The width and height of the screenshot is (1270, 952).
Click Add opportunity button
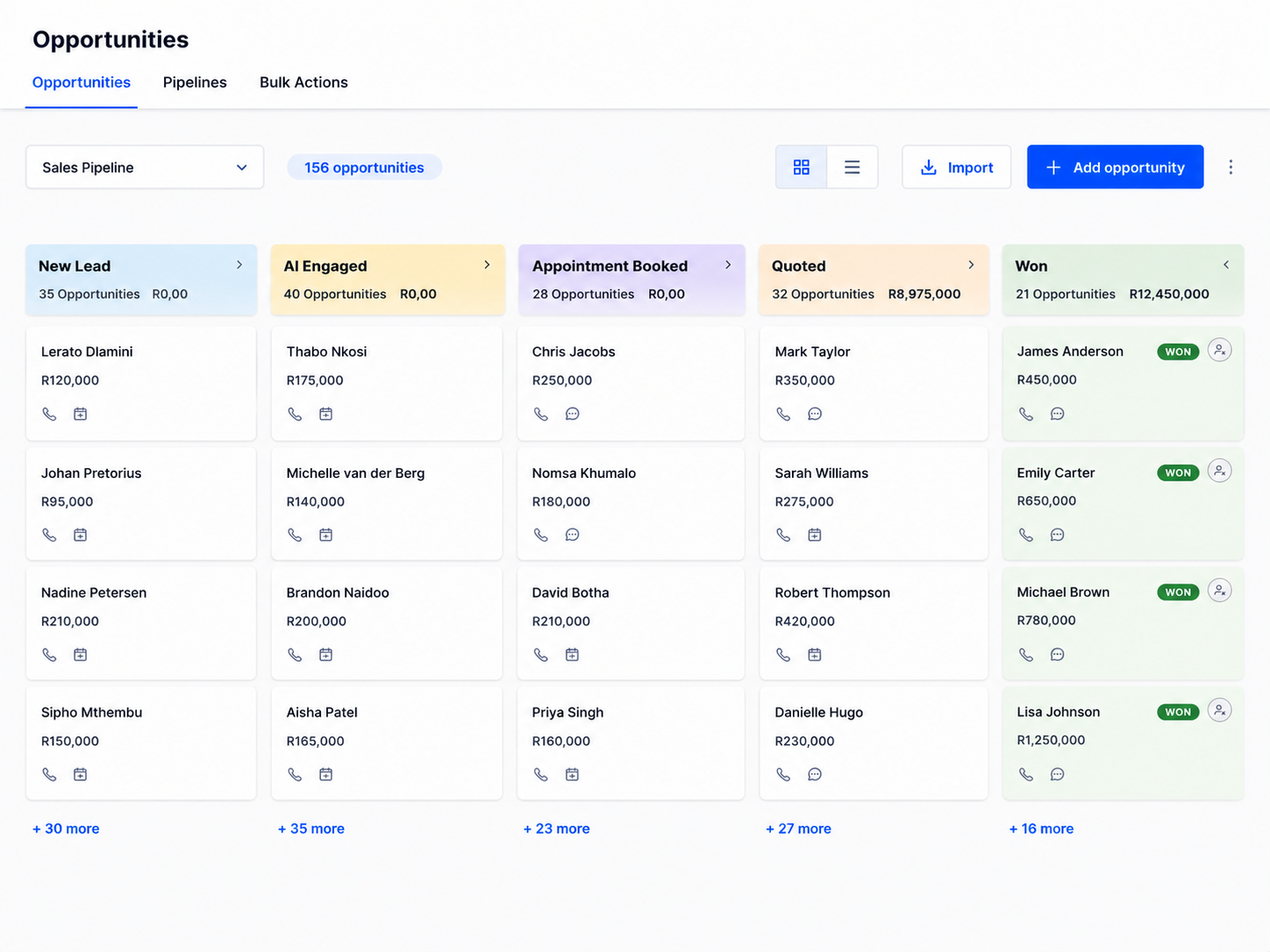[x=1115, y=167]
